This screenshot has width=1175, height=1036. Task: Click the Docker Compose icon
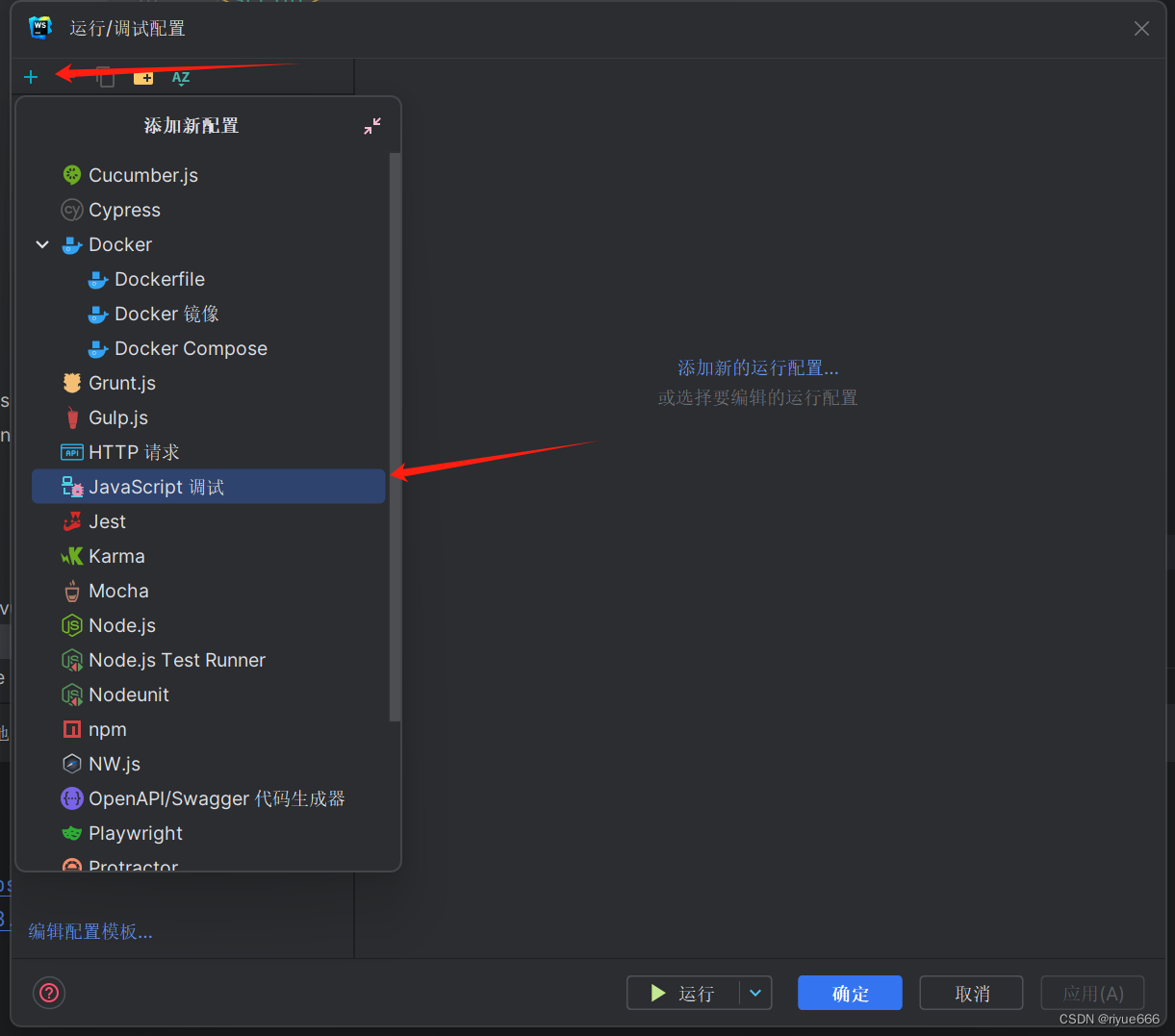pos(98,348)
